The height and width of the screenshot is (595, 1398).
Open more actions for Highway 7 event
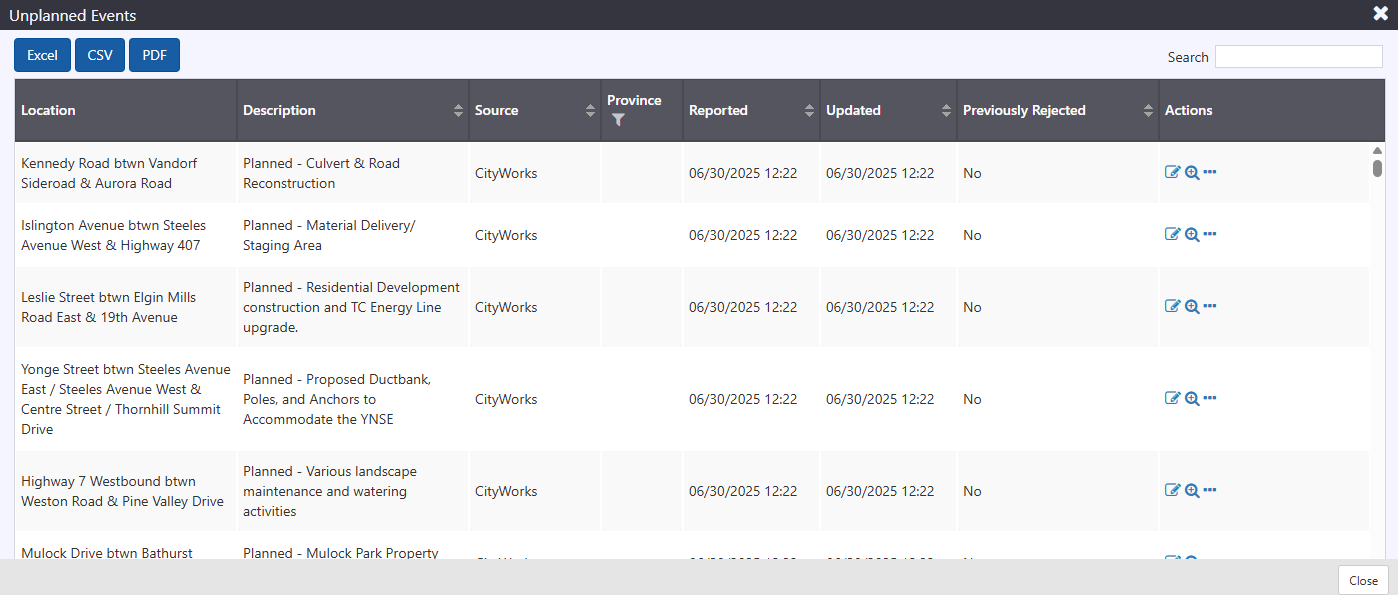pyautogui.click(x=1210, y=490)
